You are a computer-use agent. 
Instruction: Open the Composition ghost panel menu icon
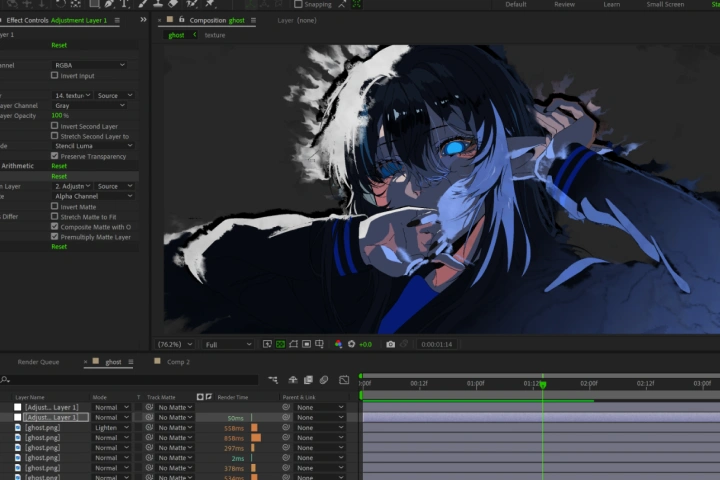tap(253, 20)
